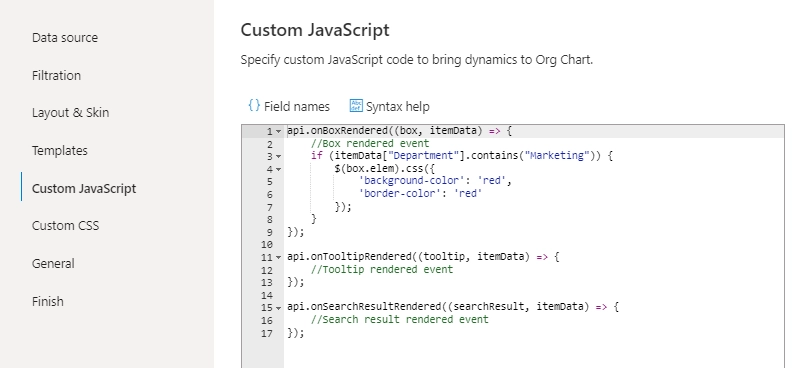Open the Custom CSS step
The width and height of the screenshot is (811, 368).
pyautogui.click(x=65, y=226)
